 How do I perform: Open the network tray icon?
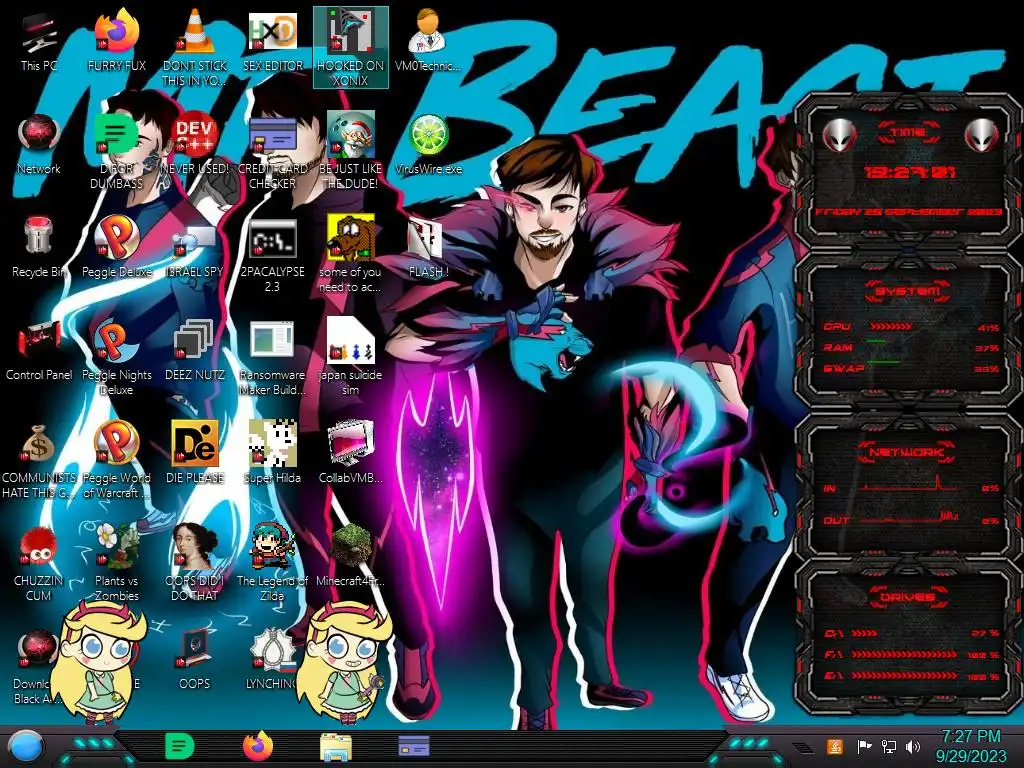[x=889, y=746]
